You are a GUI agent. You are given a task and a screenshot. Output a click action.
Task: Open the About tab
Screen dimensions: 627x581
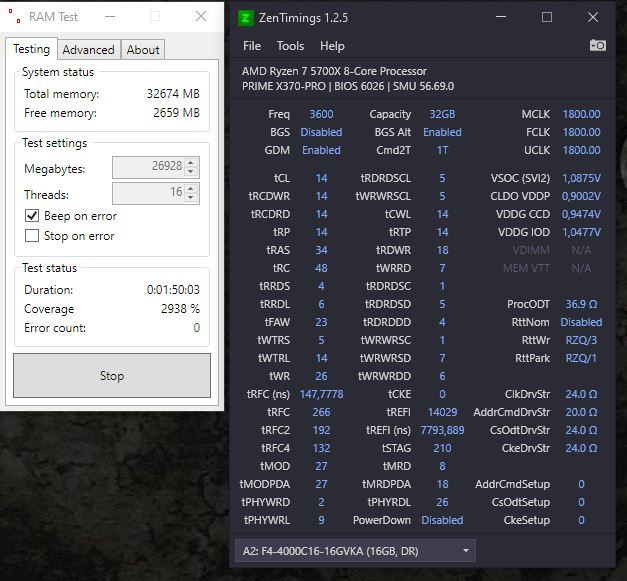pos(143,50)
